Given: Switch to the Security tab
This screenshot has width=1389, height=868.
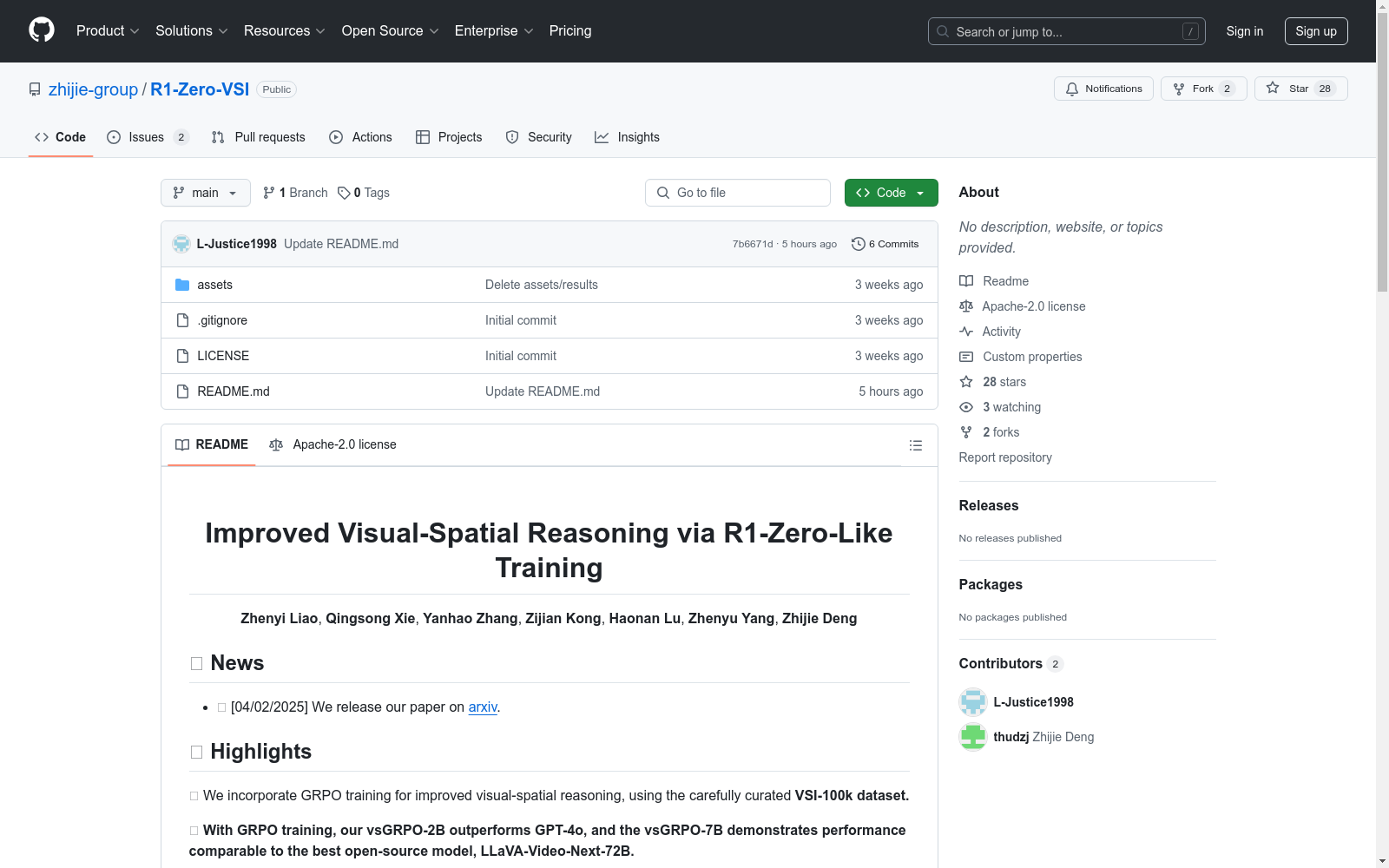Looking at the screenshot, I should [x=539, y=137].
